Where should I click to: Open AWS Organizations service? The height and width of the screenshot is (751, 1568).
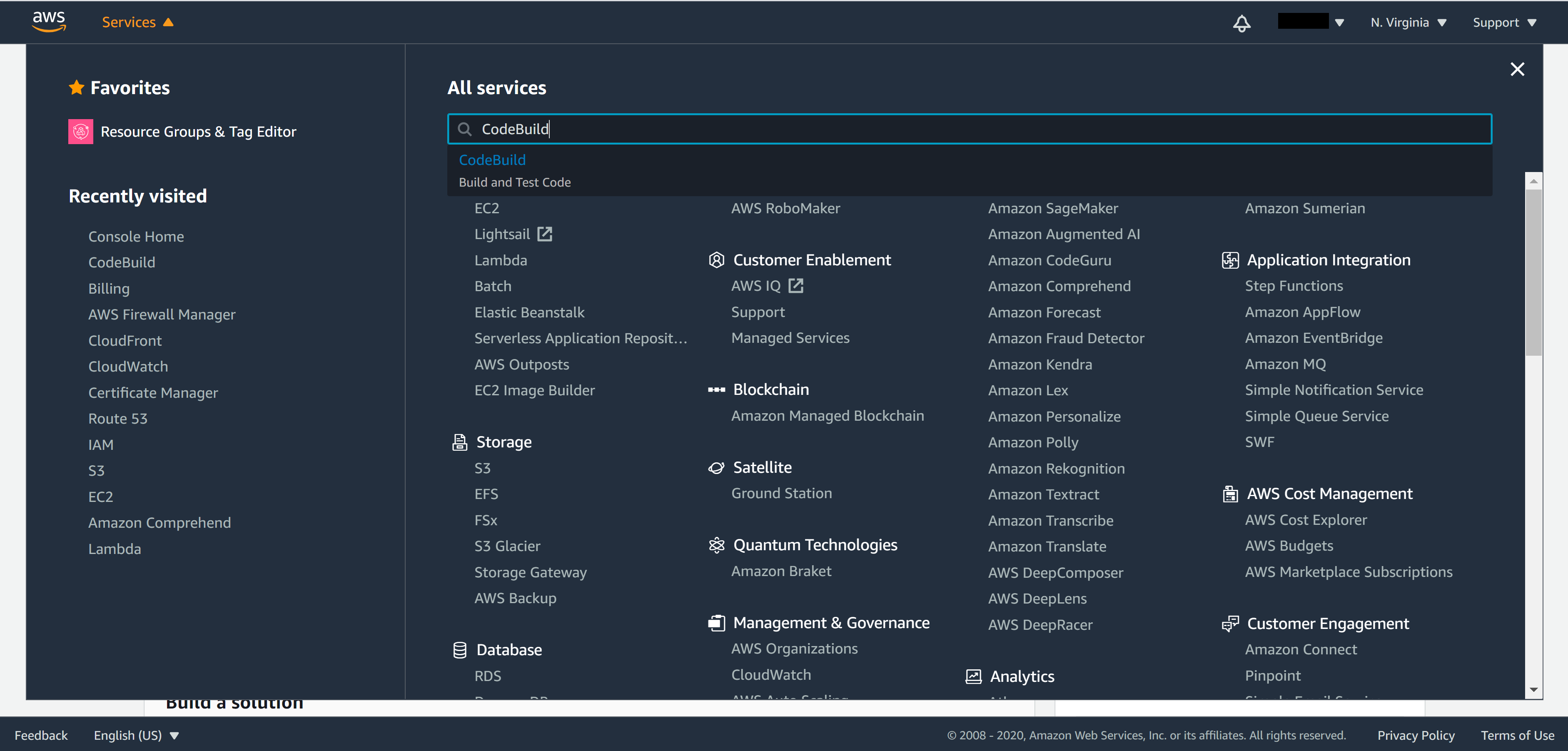tap(794, 649)
